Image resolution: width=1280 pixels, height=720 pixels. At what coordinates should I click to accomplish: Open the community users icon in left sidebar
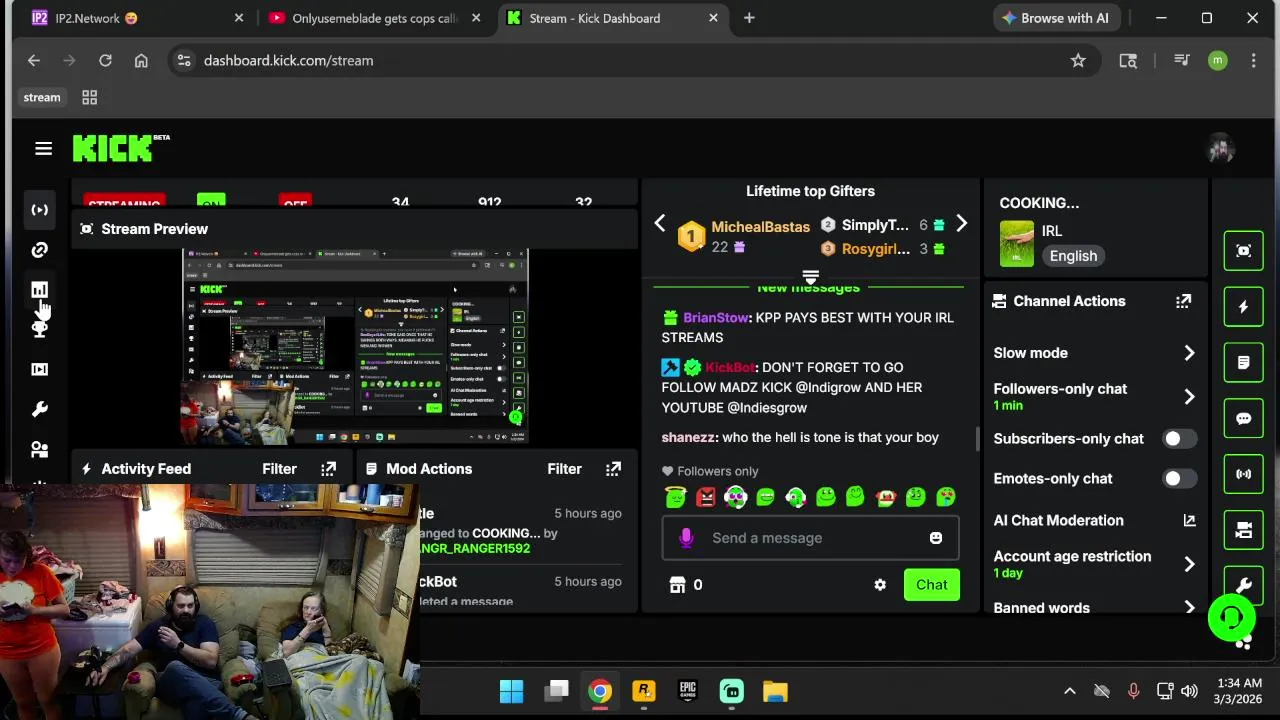pos(40,450)
